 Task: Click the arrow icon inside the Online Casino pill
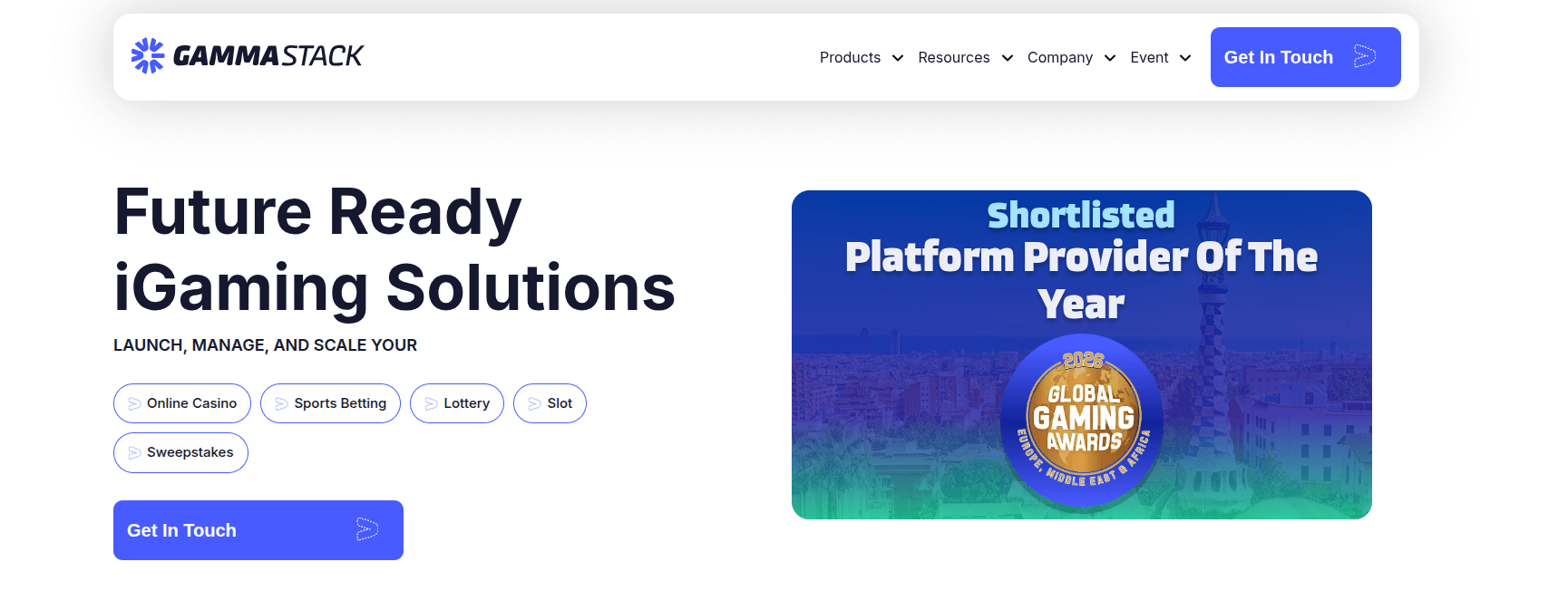point(134,404)
